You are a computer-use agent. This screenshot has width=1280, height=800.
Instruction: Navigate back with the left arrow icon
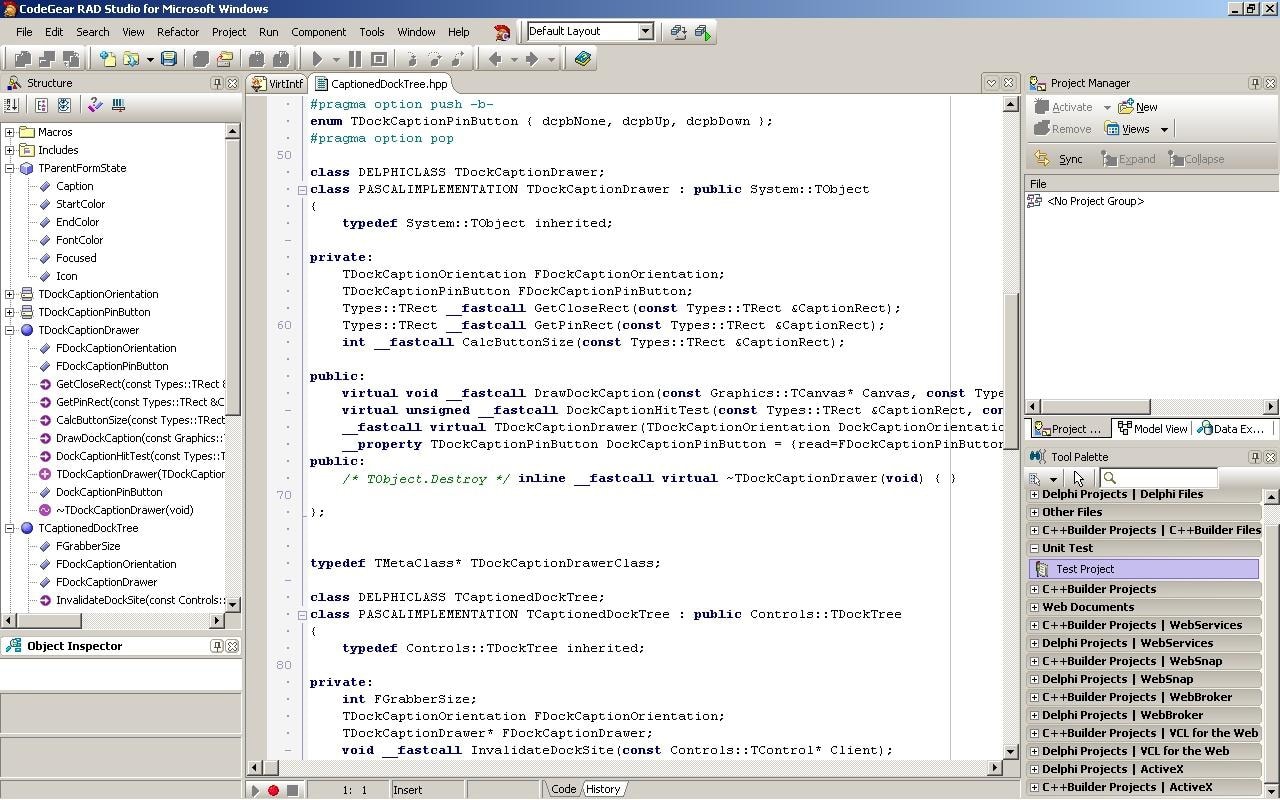click(495, 59)
